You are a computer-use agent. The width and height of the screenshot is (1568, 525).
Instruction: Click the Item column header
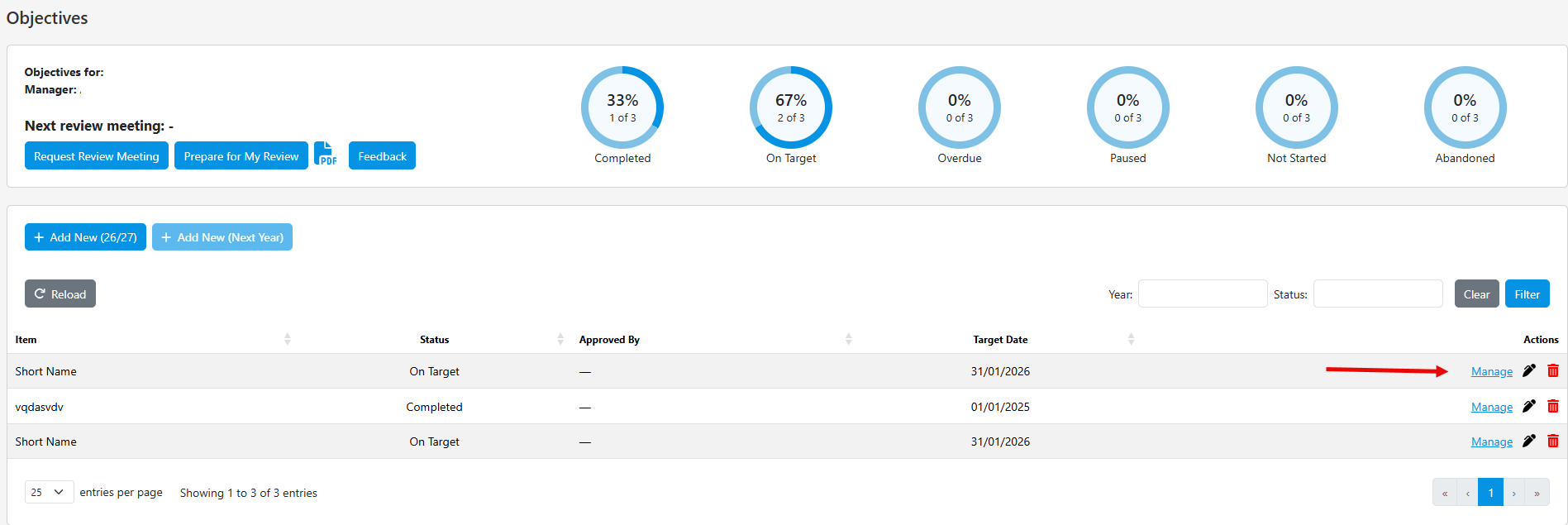[x=26, y=339]
